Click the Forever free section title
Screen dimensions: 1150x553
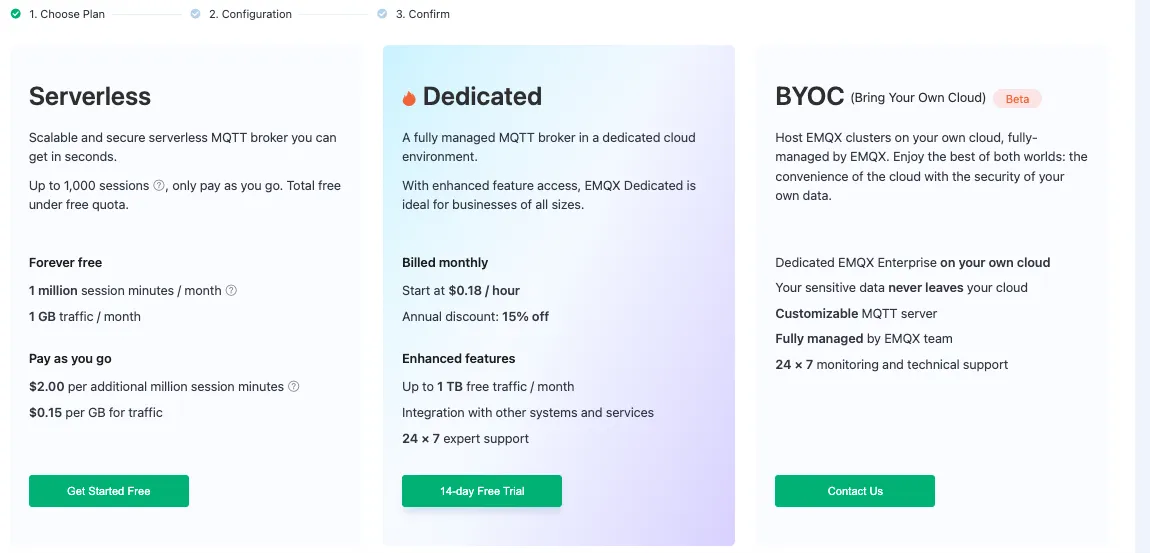click(x=66, y=263)
